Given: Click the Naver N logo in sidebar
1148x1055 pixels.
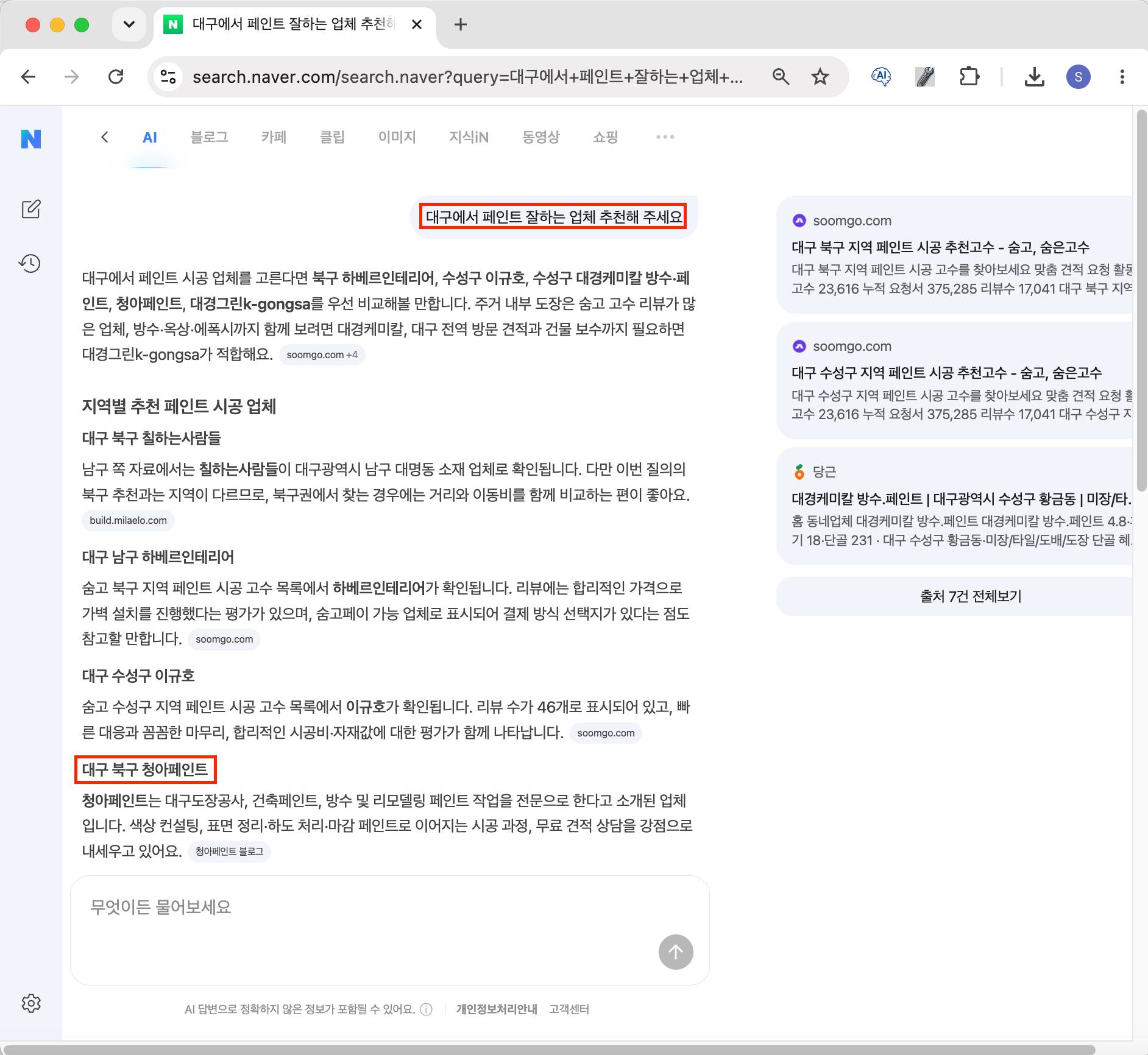Looking at the screenshot, I should [x=31, y=139].
